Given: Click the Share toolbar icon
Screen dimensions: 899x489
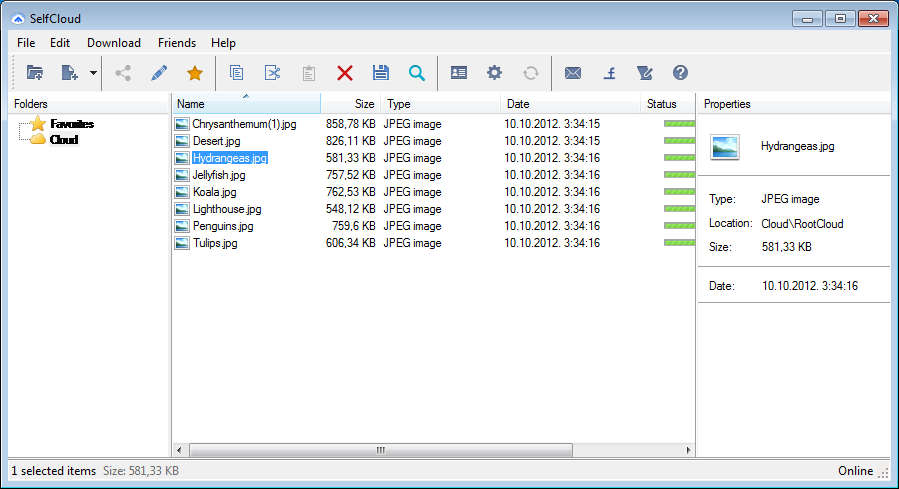Looking at the screenshot, I should [x=123, y=73].
